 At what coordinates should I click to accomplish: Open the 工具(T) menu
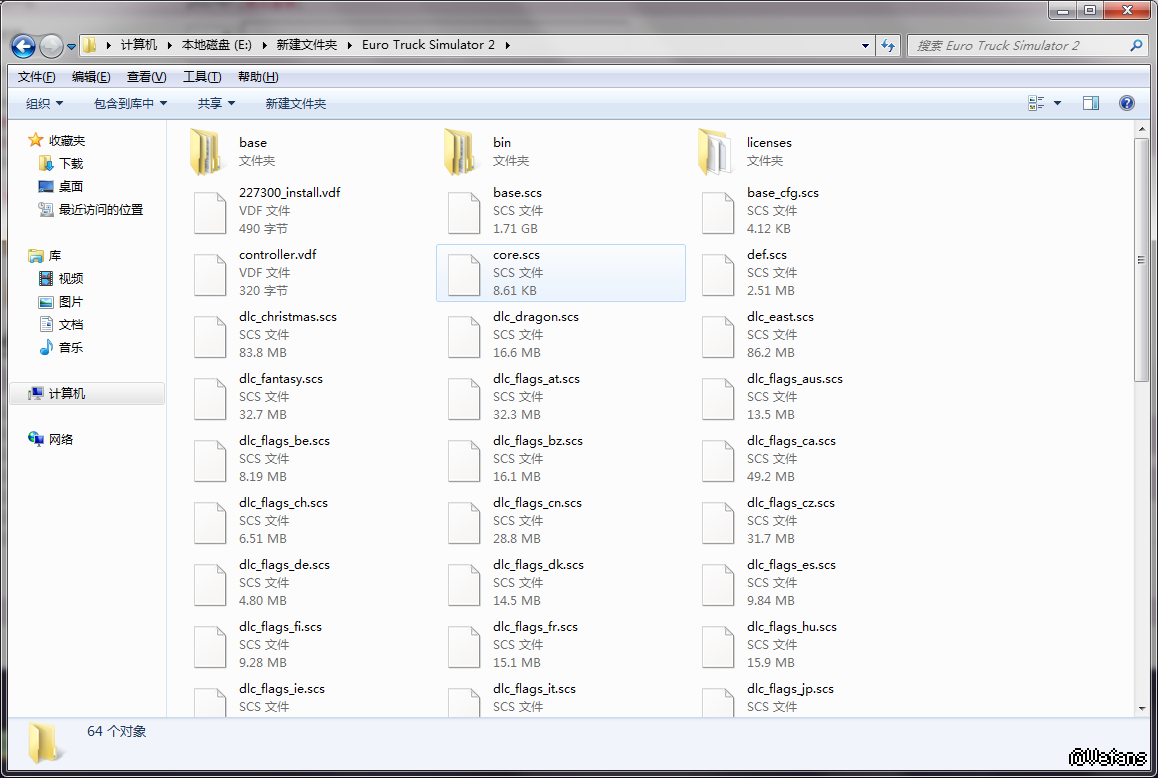tap(201, 77)
